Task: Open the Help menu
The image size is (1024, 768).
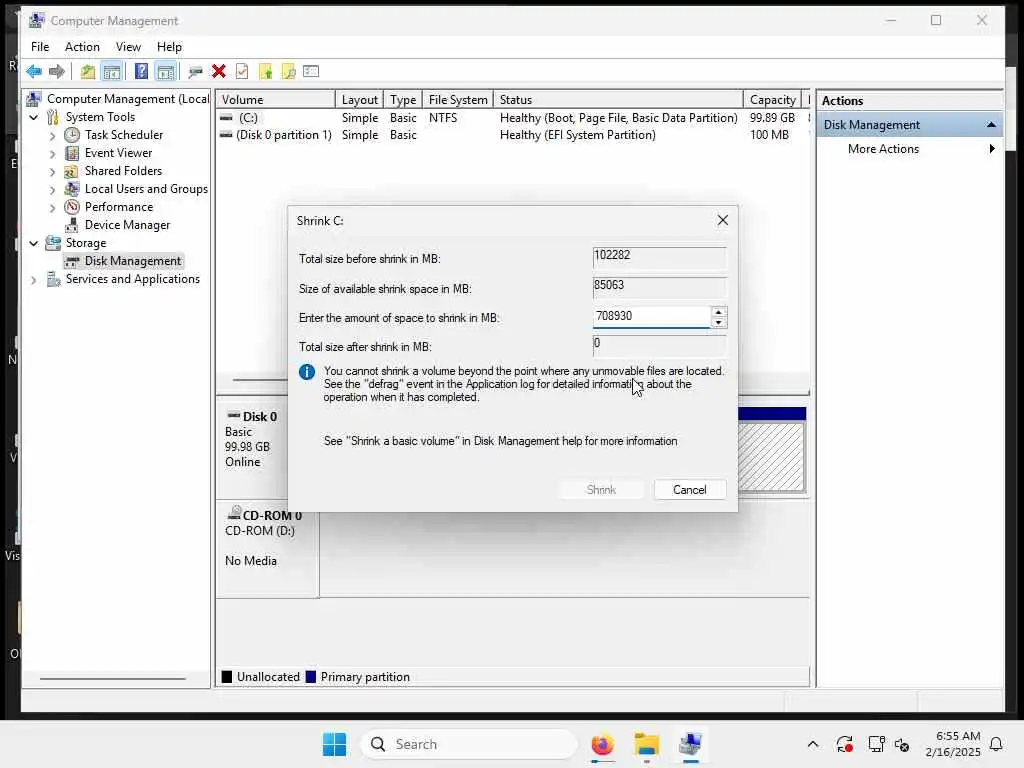Action: pyautogui.click(x=169, y=46)
